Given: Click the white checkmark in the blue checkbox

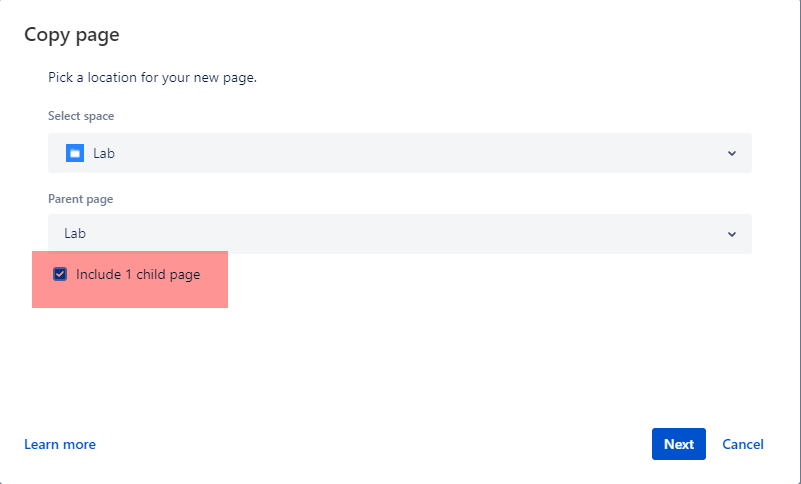Looking at the screenshot, I should coord(60,274).
